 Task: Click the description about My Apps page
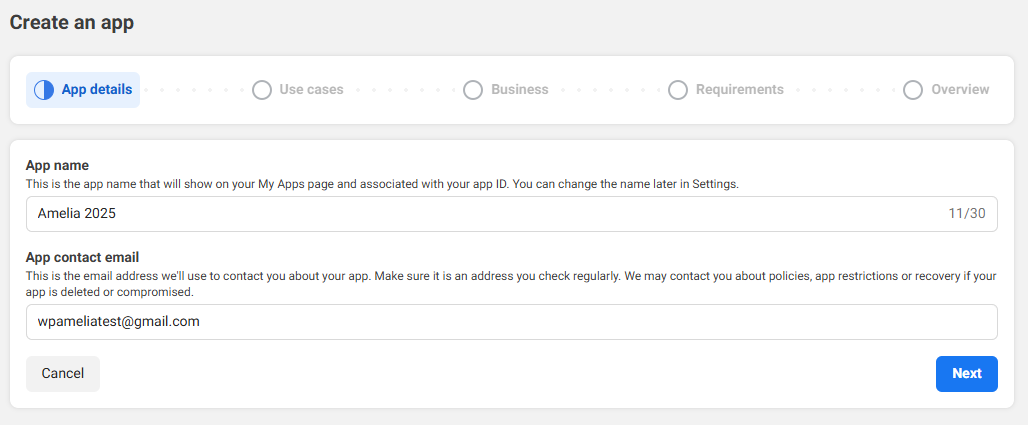[382, 184]
